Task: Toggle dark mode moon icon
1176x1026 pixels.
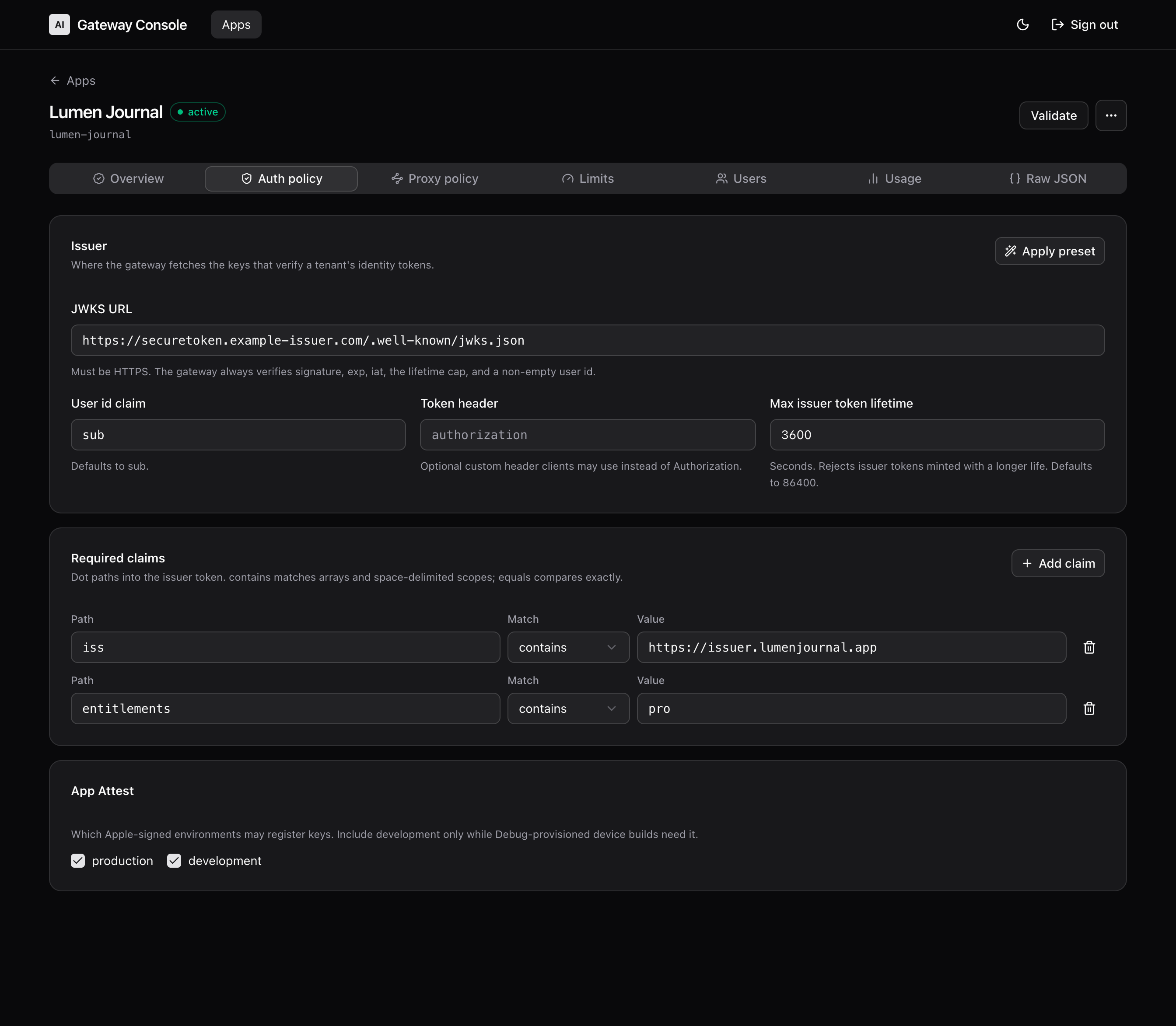Action: coord(1022,24)
